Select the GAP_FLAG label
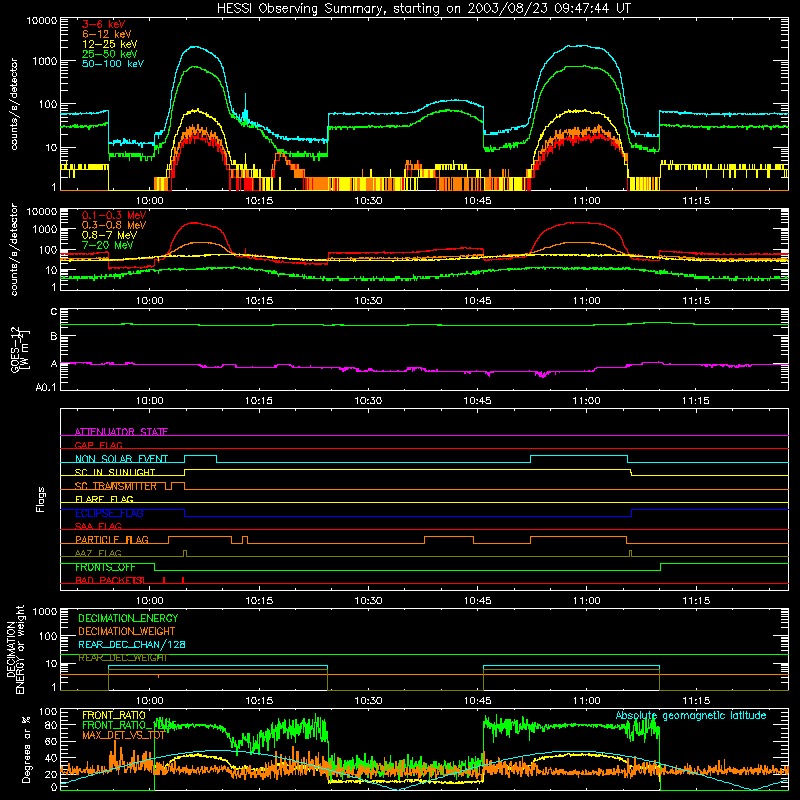800x800 pixels. (98, 445)
